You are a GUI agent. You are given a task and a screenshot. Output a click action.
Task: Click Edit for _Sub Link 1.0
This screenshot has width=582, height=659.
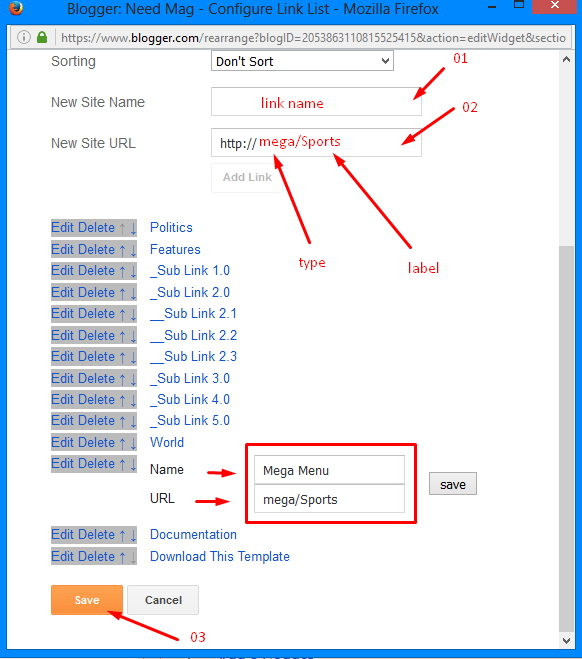(62, 271)
